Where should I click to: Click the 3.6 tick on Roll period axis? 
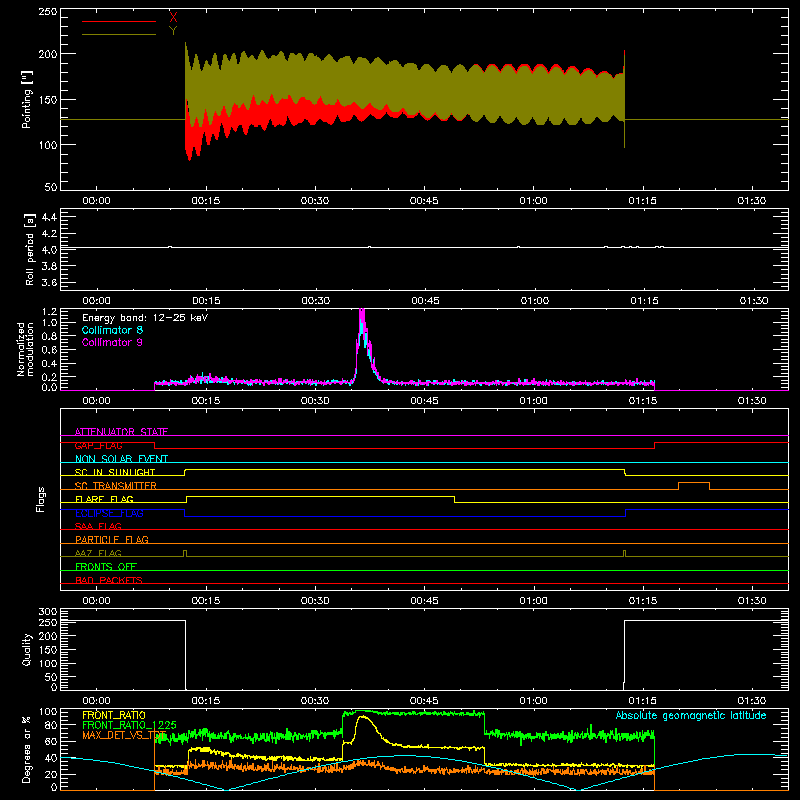[49, 282]
